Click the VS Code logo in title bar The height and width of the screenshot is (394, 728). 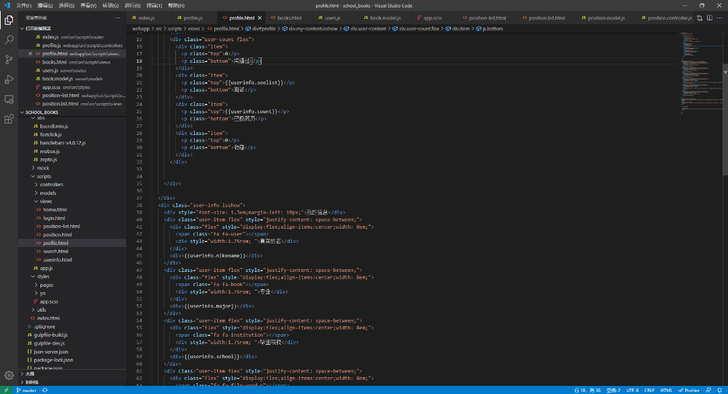point(6,6)
